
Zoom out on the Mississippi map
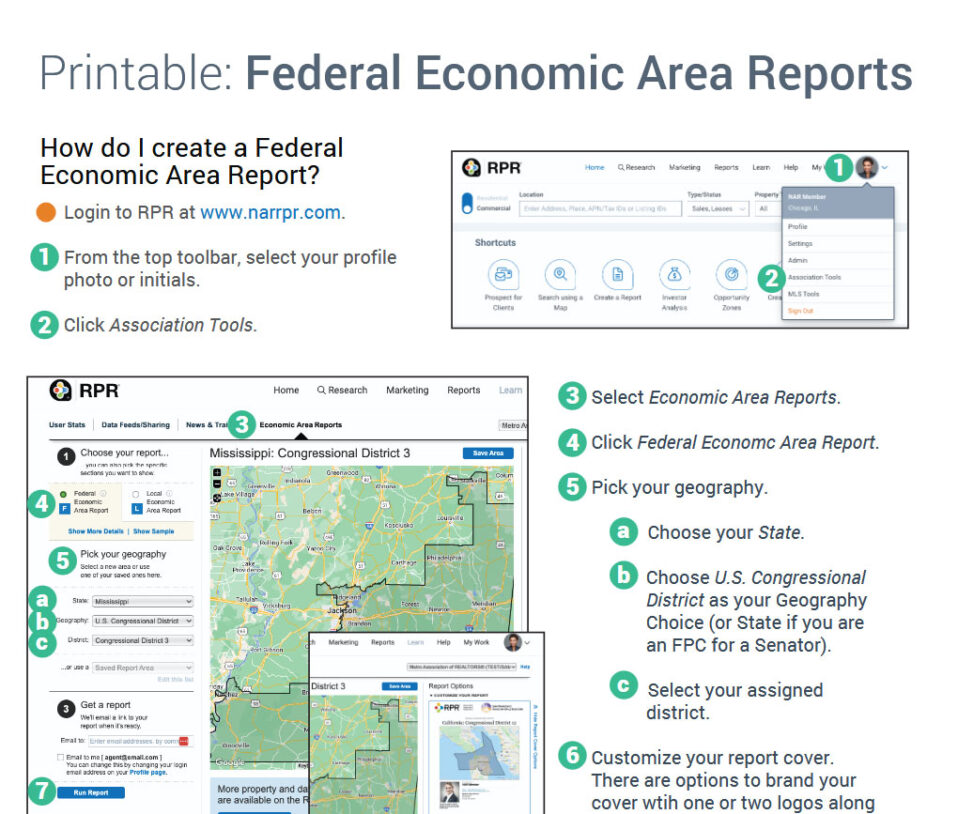[217, 483]
